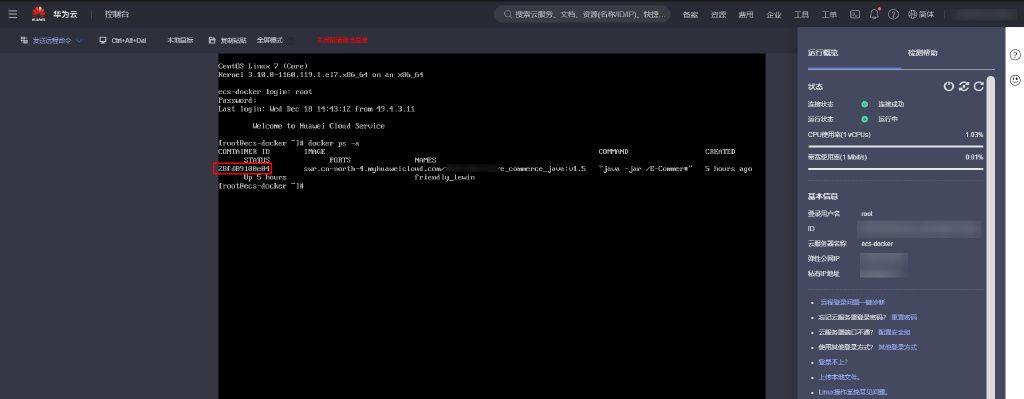Image resolution: width=1024 pixels, height=399 pixels.
Task: Open the hamburger navigation menu
Action: (x=12, y=14)
